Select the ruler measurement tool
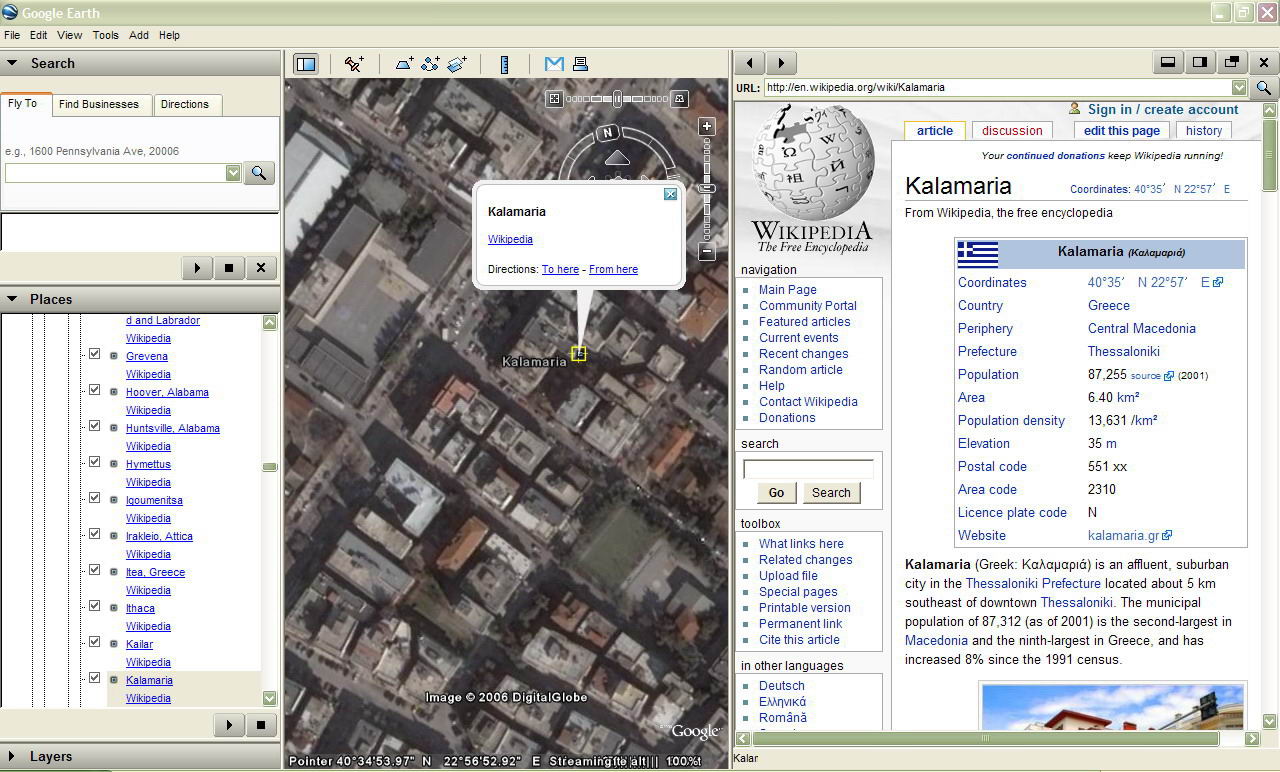This screenshot has width=1280, height=772. [x=504, y=64]
